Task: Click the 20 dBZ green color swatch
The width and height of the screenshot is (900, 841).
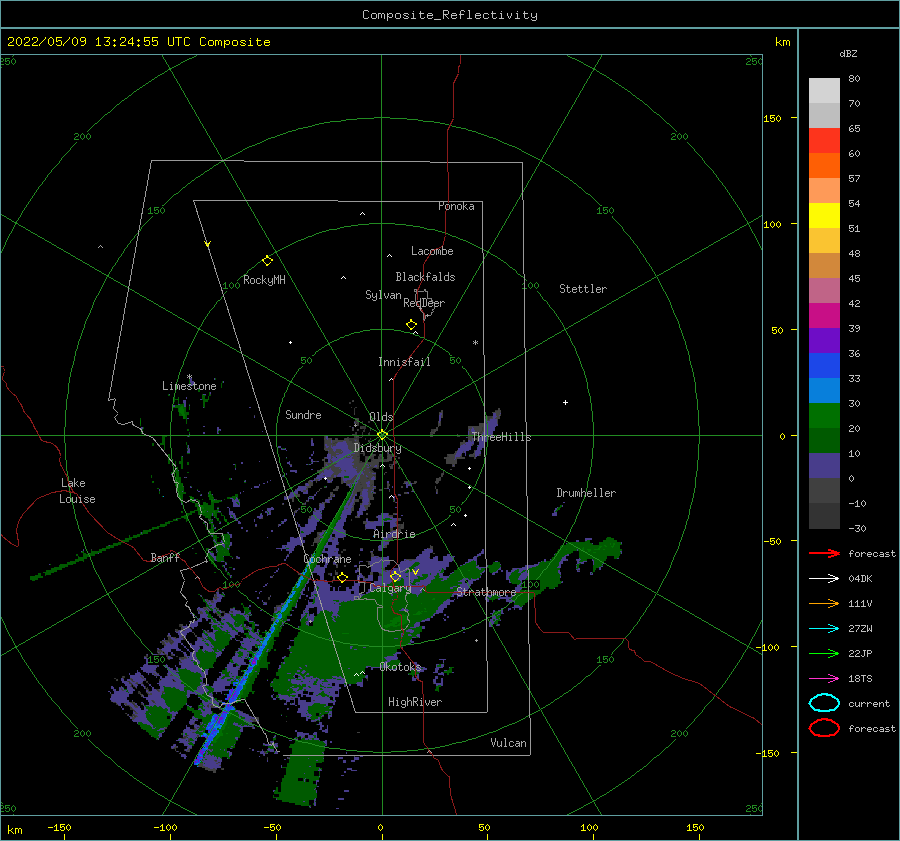Action: (824, 416)
